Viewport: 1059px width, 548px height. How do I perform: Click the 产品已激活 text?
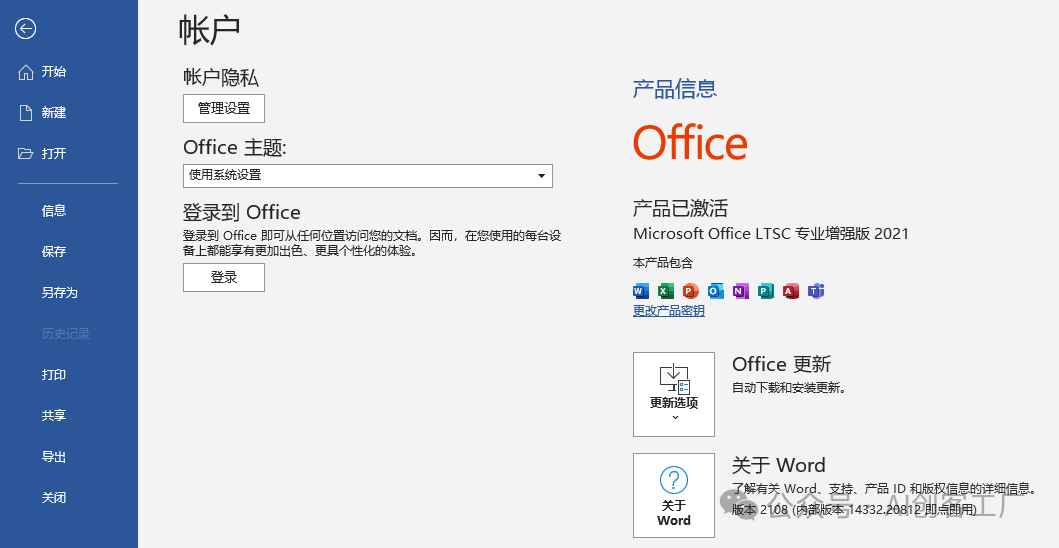[x=680, y=208]
